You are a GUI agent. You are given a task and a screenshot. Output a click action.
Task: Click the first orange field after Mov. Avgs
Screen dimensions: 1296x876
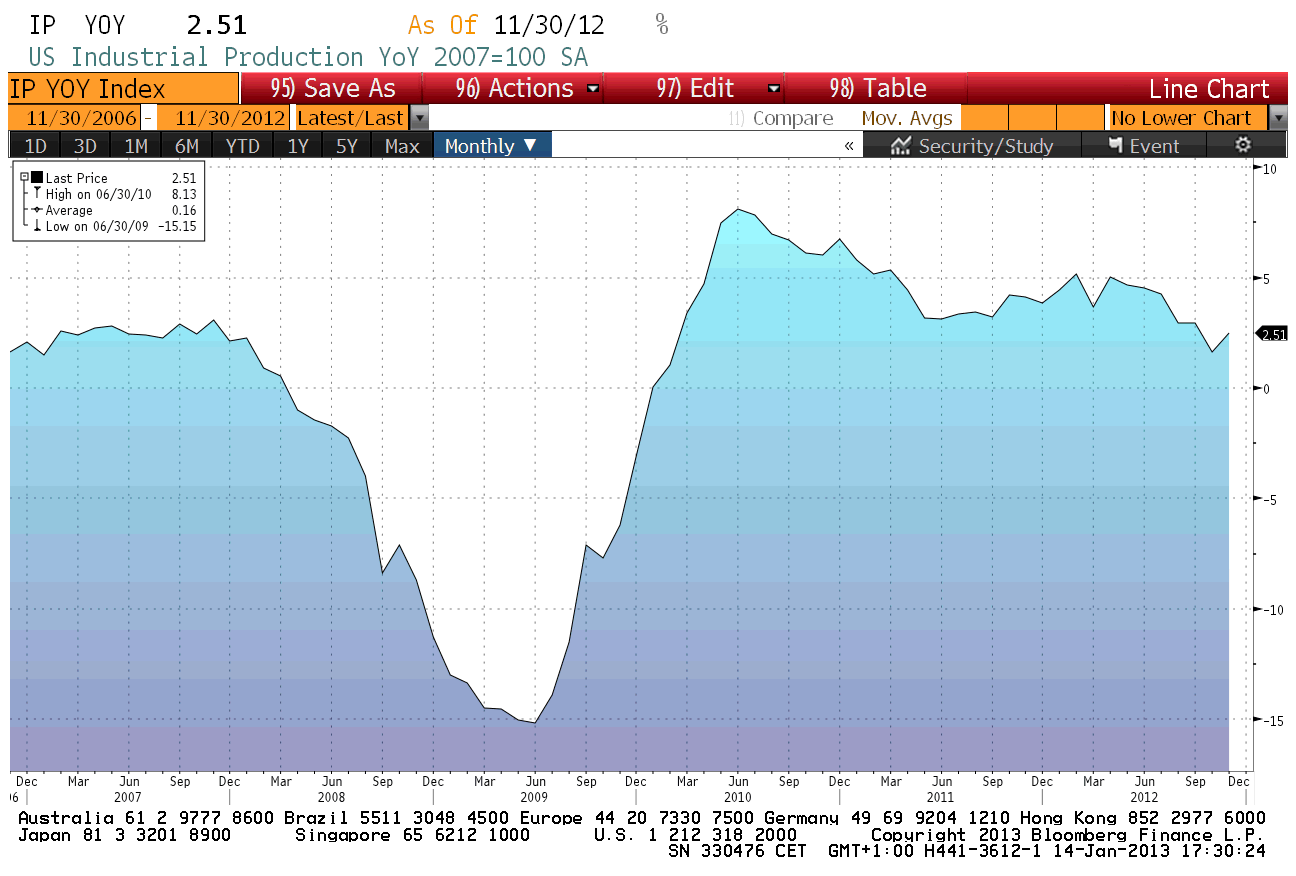pyautogui.click(x=983, y=118)
